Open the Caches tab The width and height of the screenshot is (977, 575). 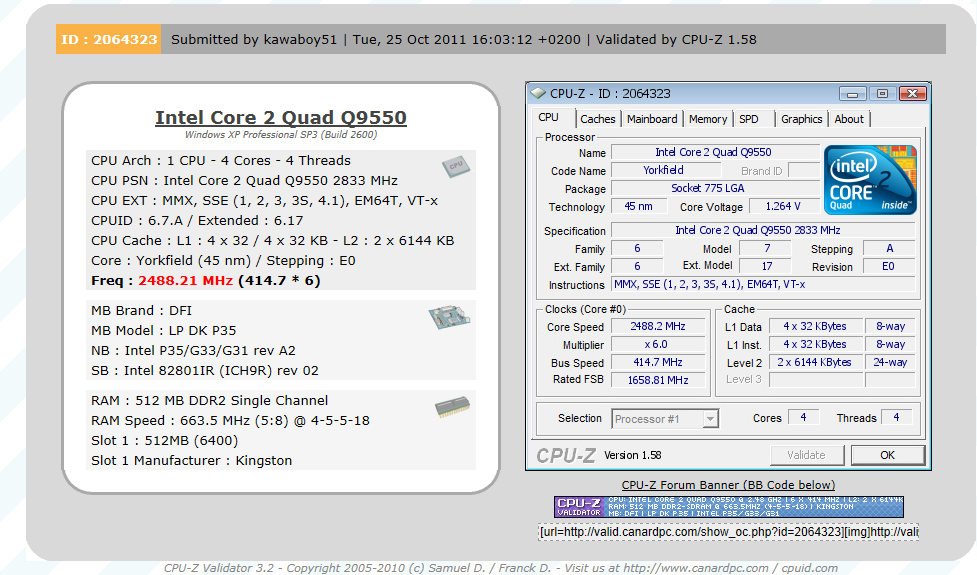(x=598, y=119)
